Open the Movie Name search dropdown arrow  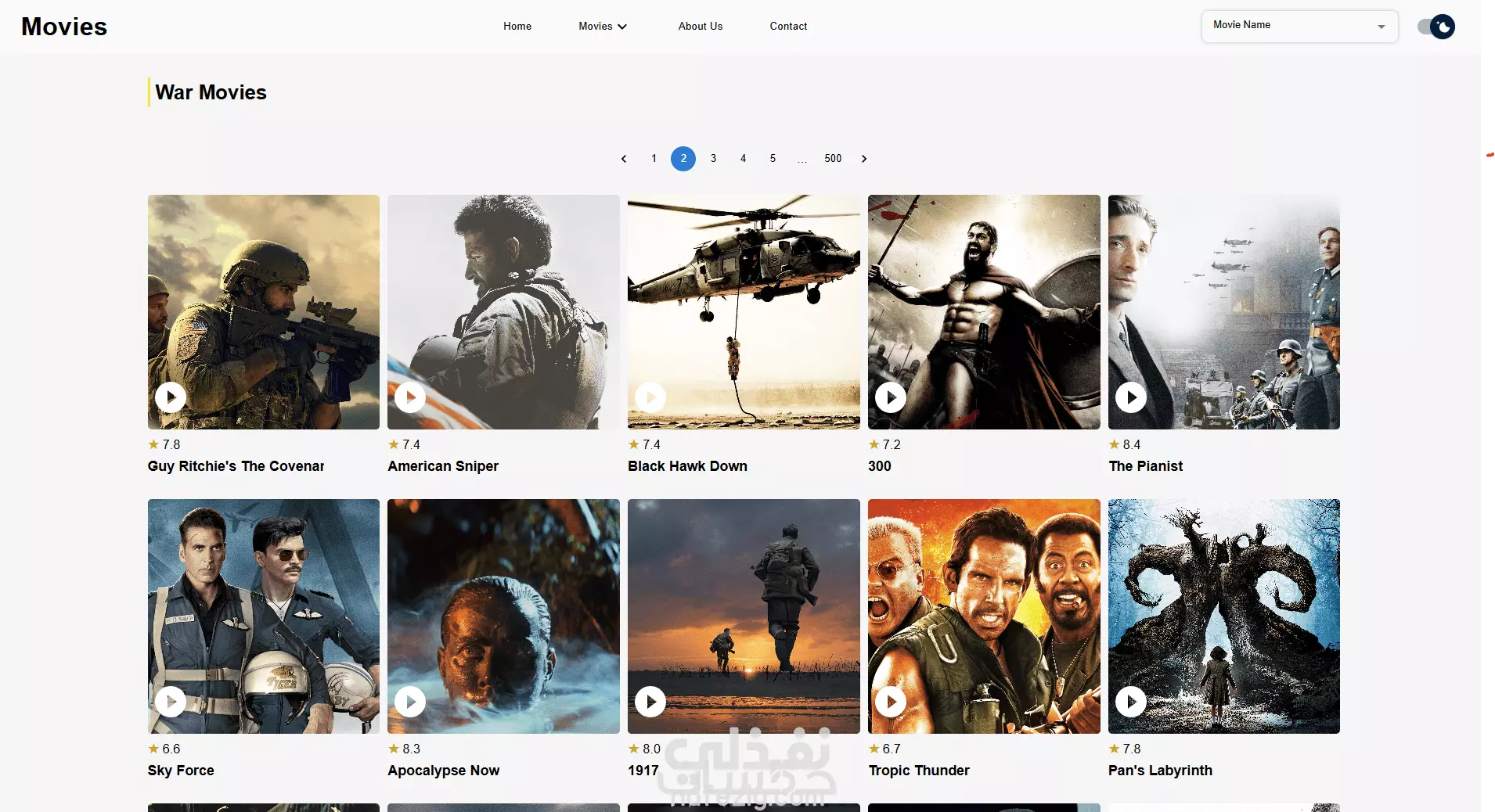[1382, 27]
